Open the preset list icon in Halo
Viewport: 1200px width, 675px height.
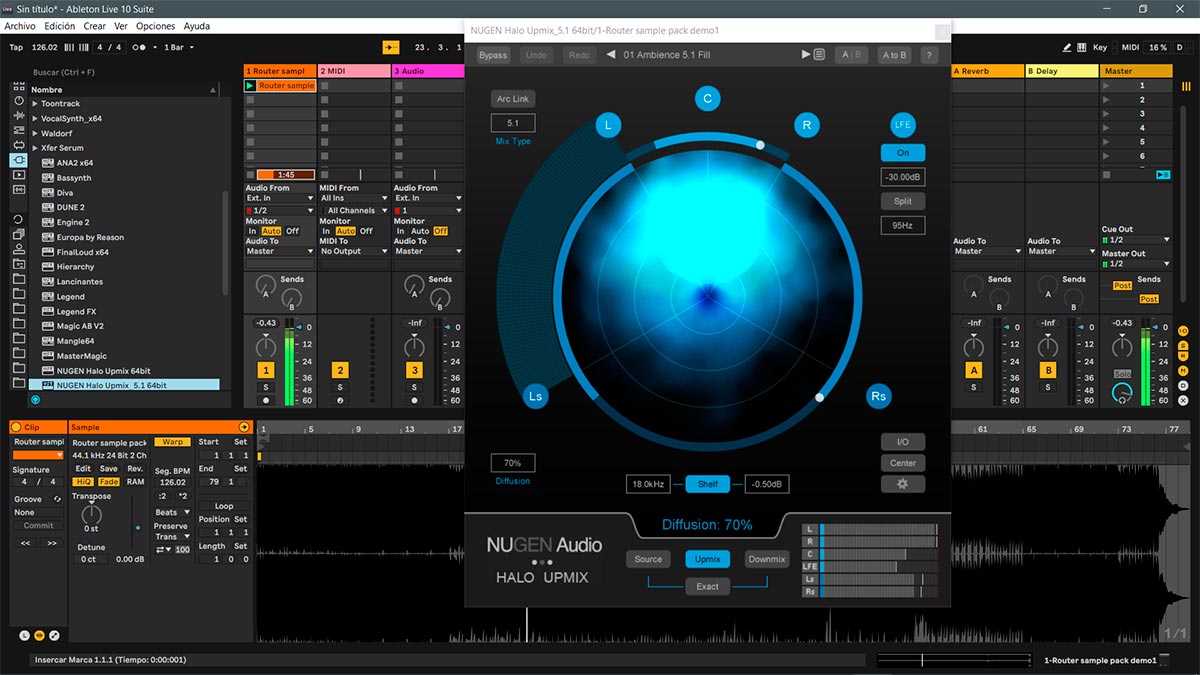click(819, 55)
